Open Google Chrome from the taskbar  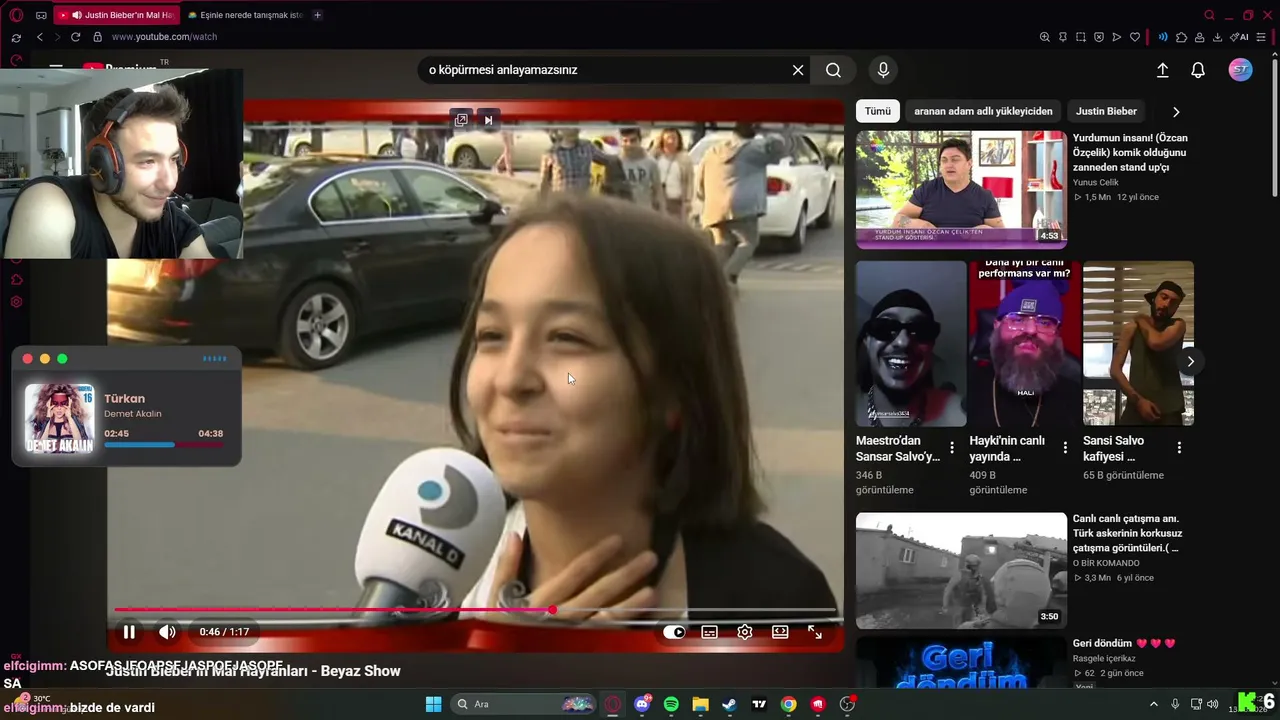pos(788,704)
